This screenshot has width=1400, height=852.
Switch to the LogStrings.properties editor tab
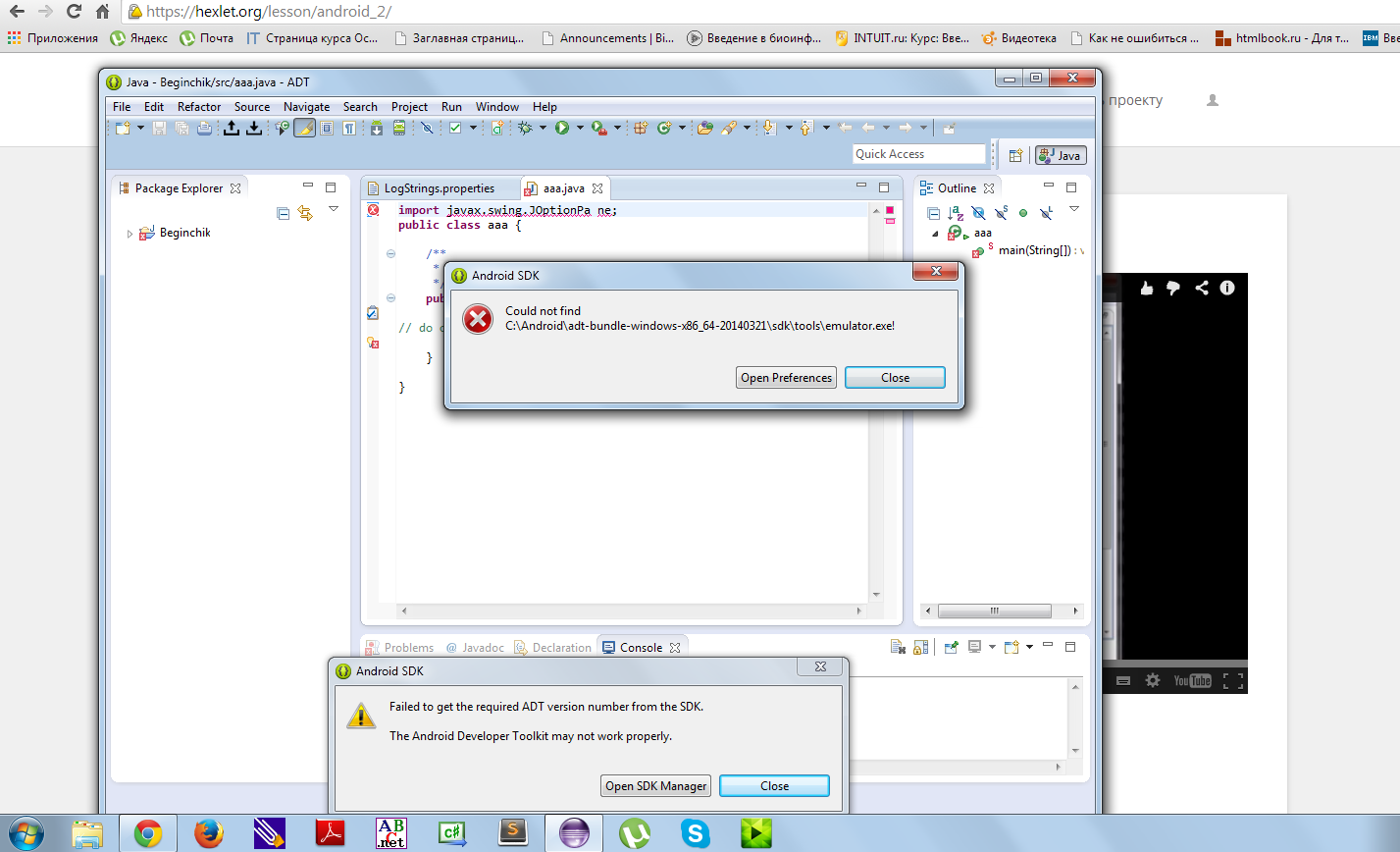click(440, 188)
